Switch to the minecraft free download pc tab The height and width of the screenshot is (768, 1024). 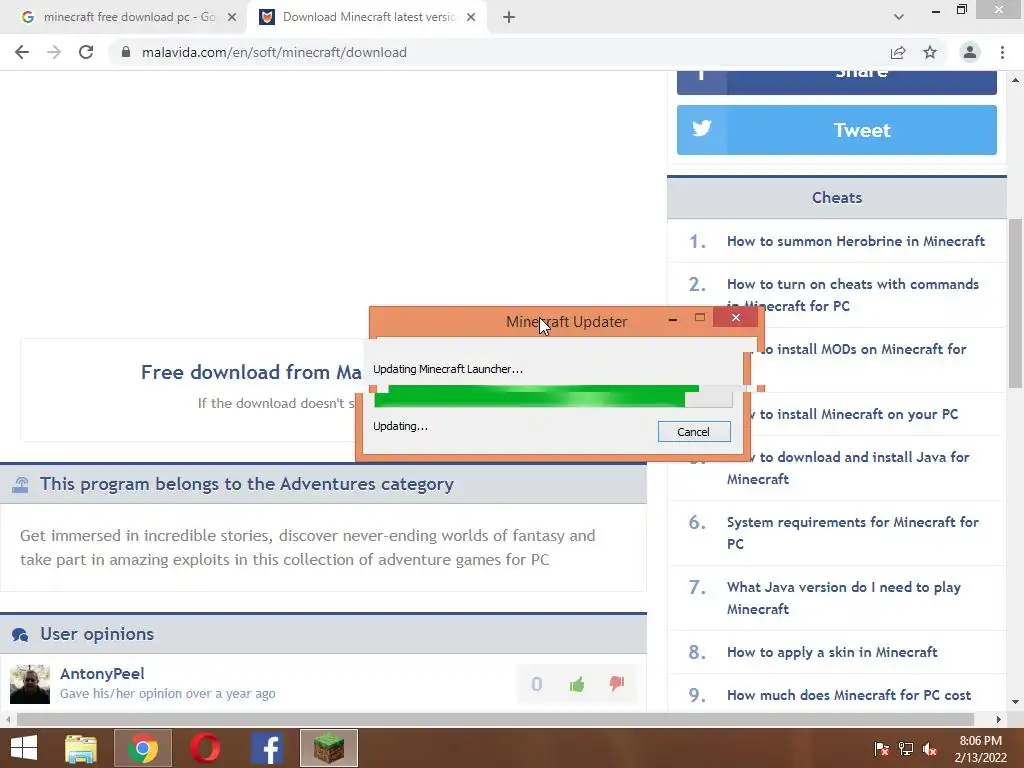click(124, 18)
